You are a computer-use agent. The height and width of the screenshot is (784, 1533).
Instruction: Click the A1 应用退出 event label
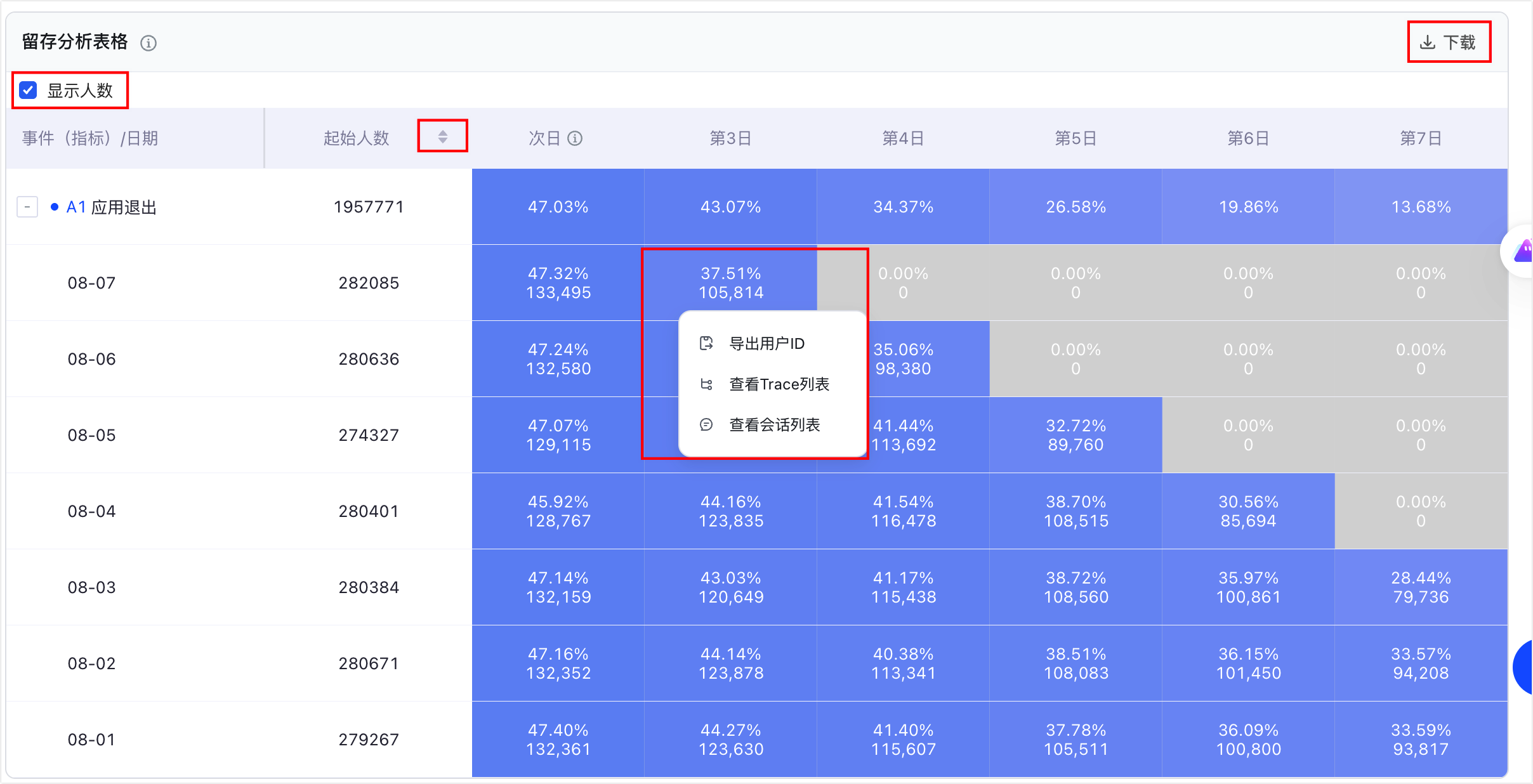(112, 207)
